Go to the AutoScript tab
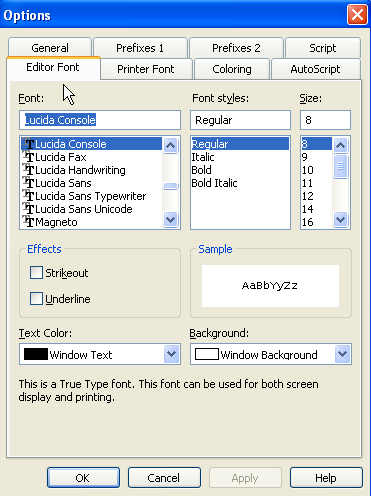 316,69
